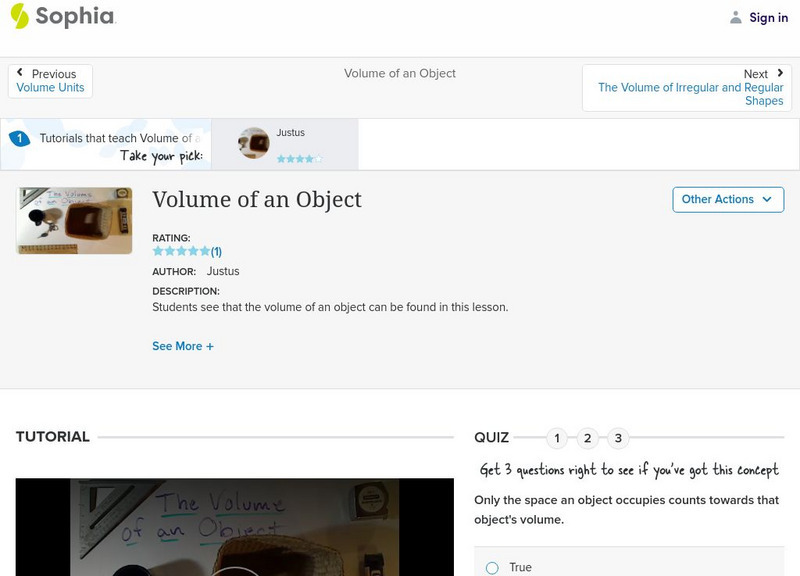Open the Other Actions dropdown
The image size is (800, 576).
click(x=726, y=199)
